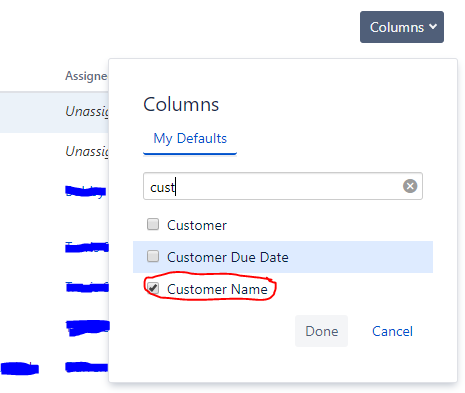Uncheck the Customer Name checkbox
This screenshot has width=465, height=393.
[x=153, y=288]
